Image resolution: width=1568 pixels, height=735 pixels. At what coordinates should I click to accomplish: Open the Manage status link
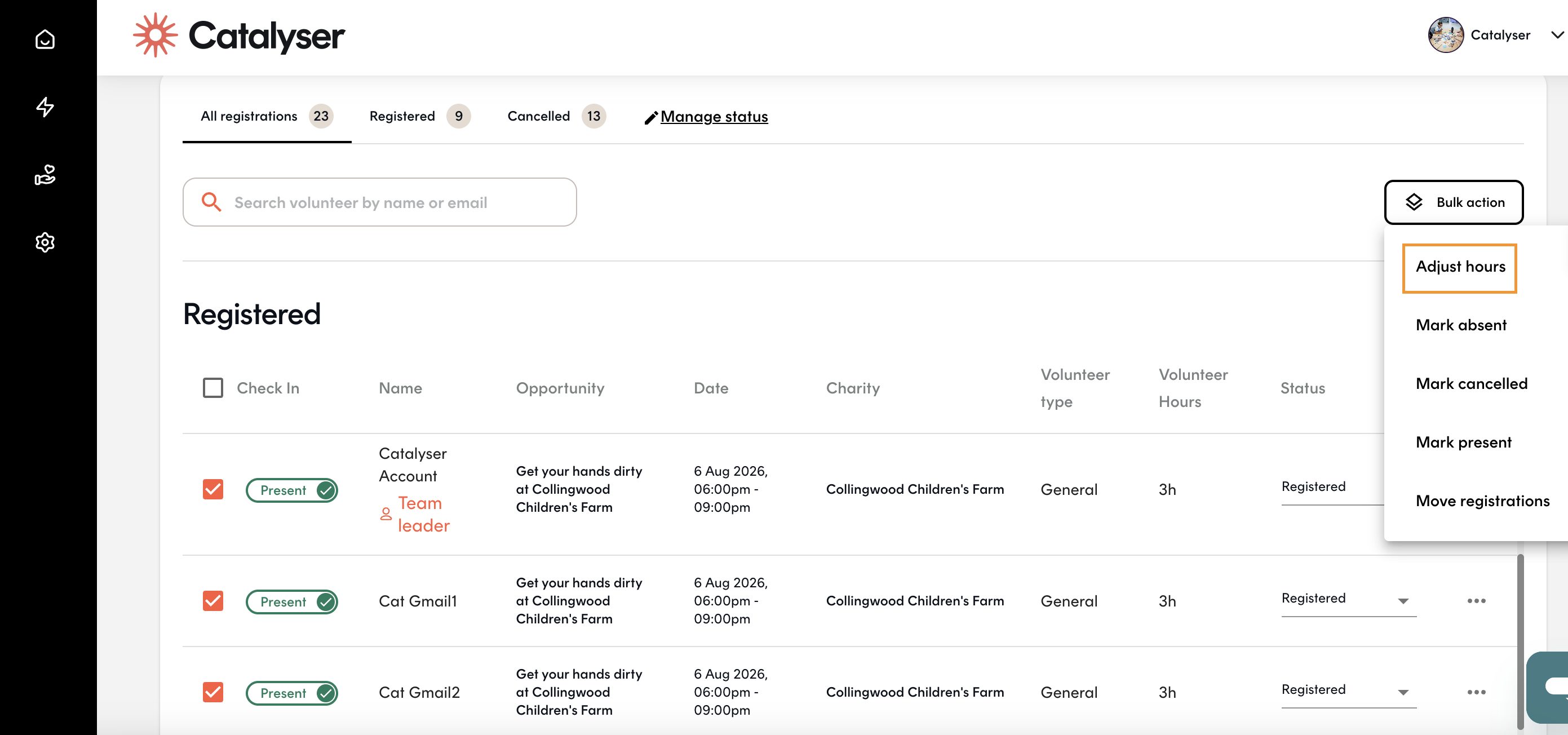point(714,116)
